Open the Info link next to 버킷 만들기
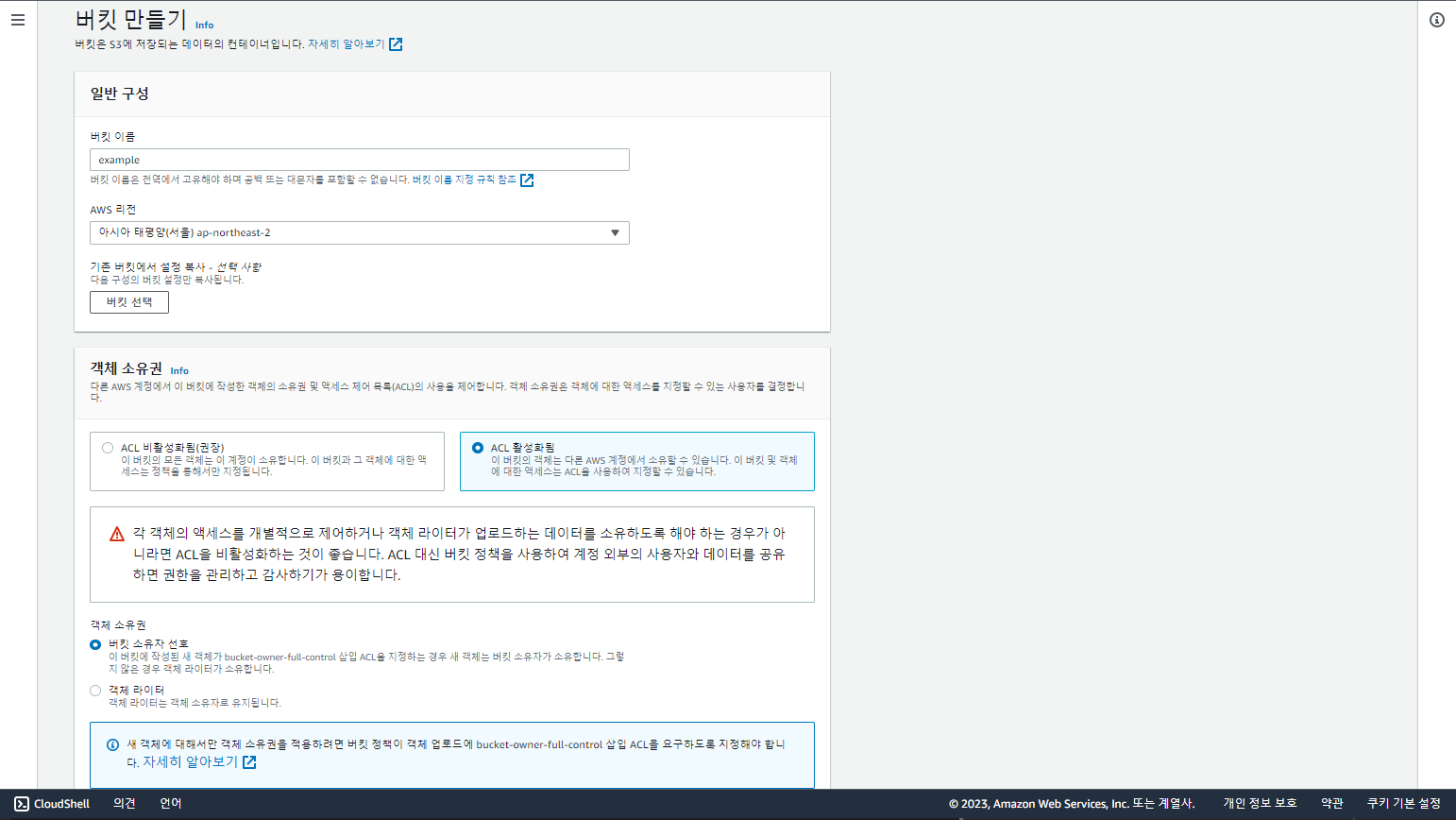1456x820 pixels. coord(205,26)
